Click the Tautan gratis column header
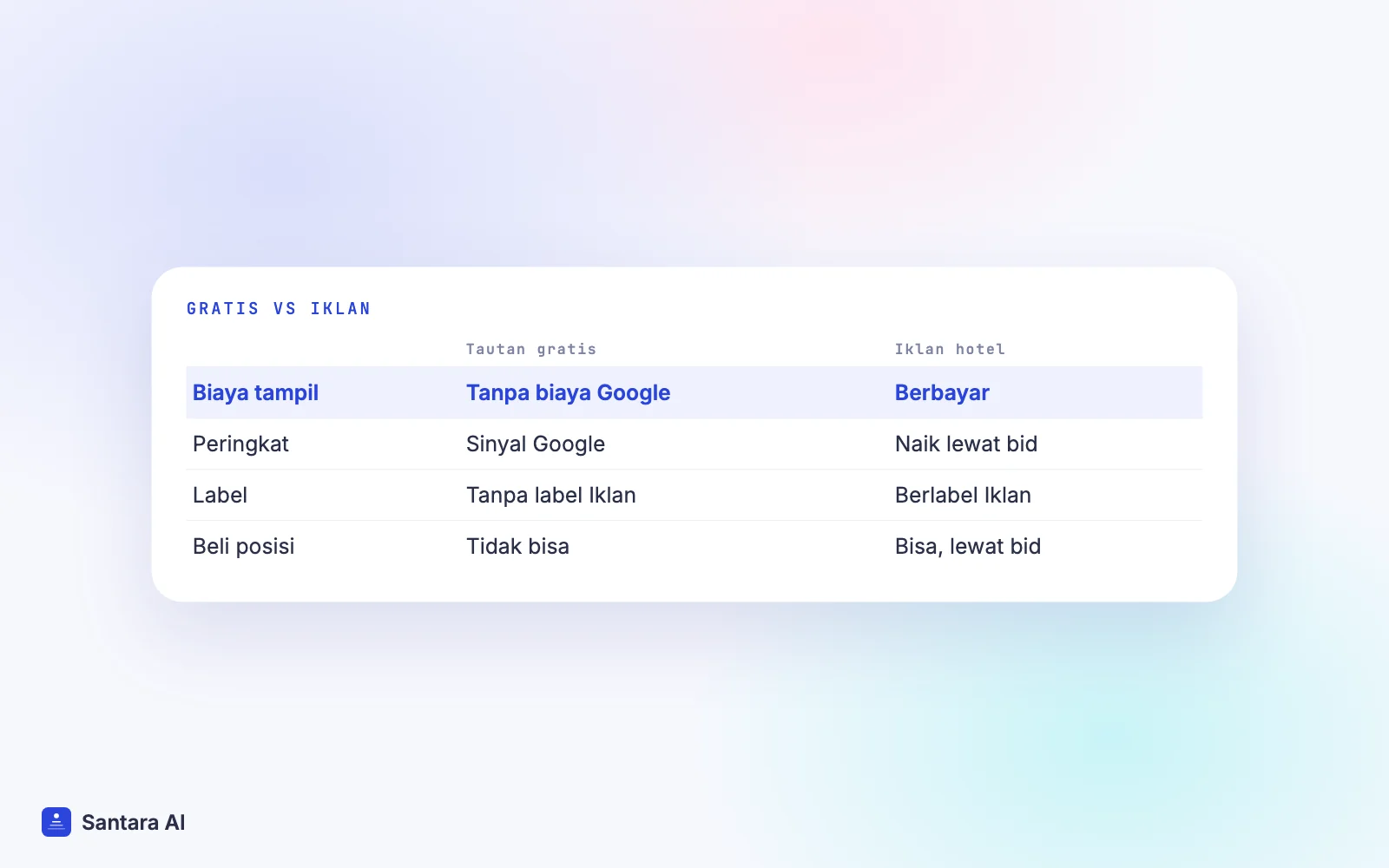Viewport: 1389px width, 868px height. pos(530,349)
